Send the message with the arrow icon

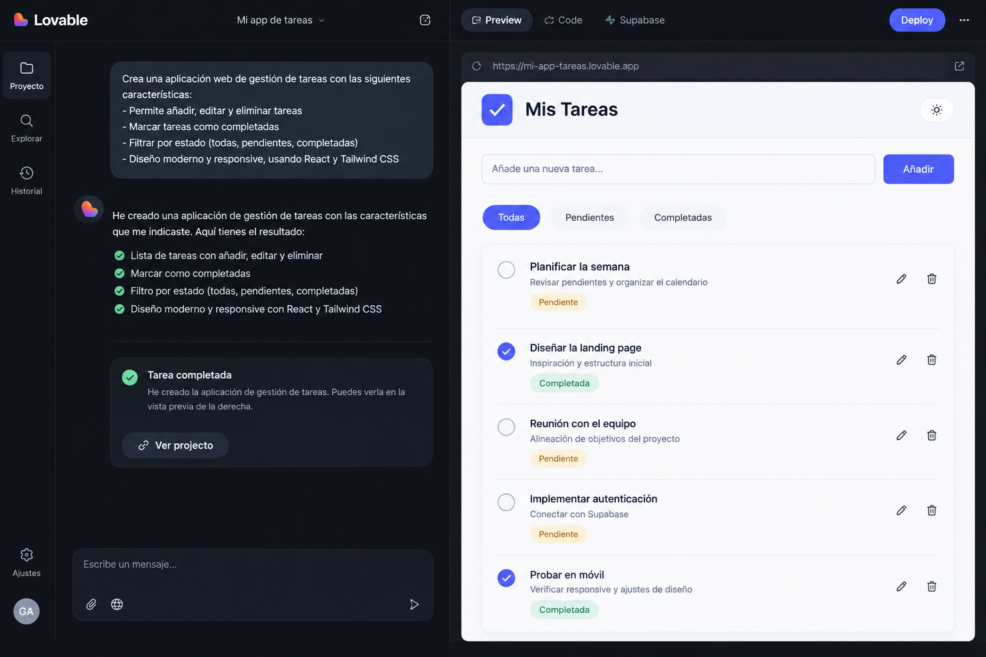tap(414, 604)
